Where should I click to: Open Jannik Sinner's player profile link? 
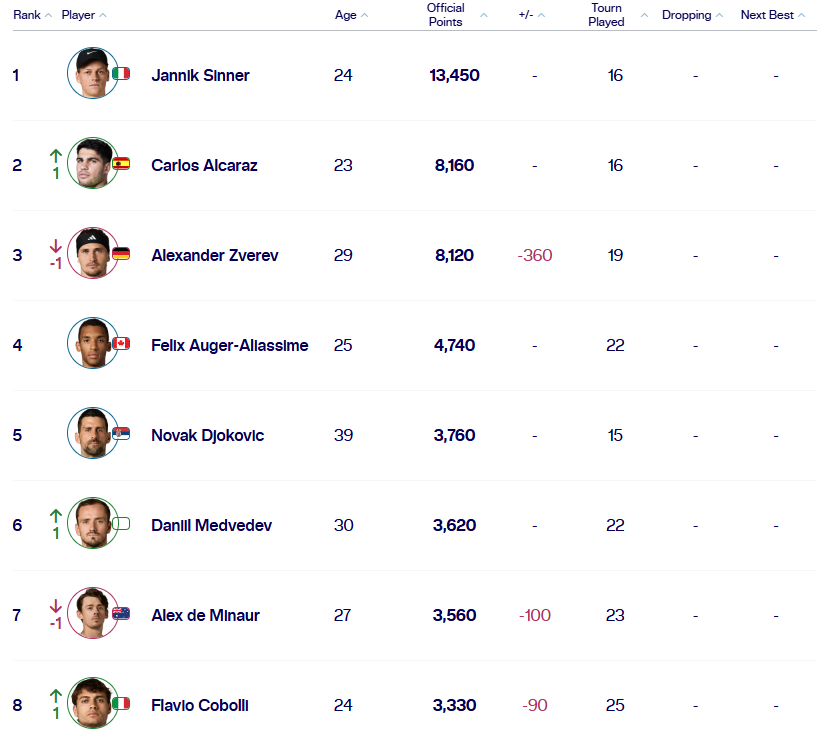[200, 76]
